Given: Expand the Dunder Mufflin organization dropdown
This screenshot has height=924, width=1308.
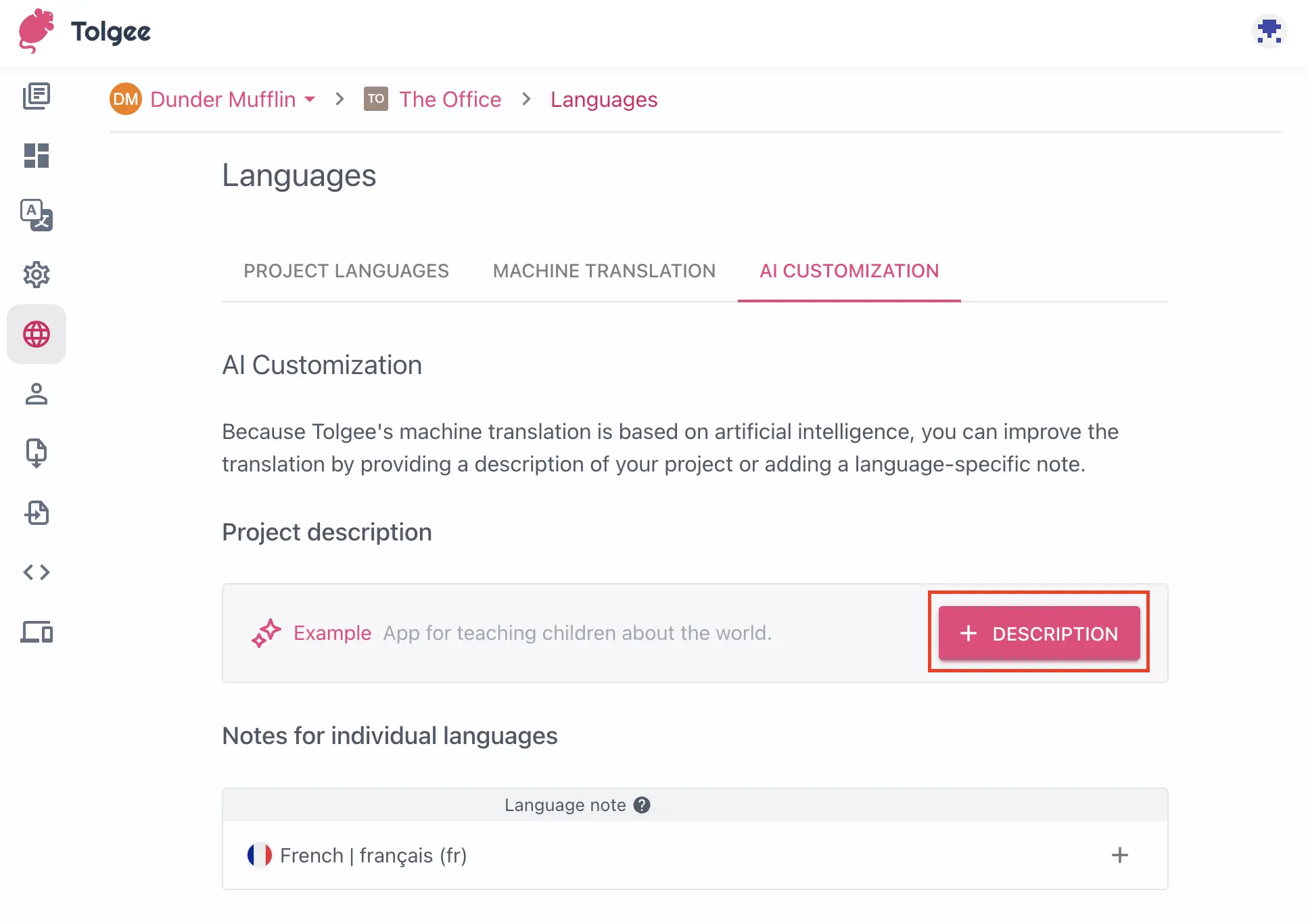Looking at the screenshot, I should point(310,99).
